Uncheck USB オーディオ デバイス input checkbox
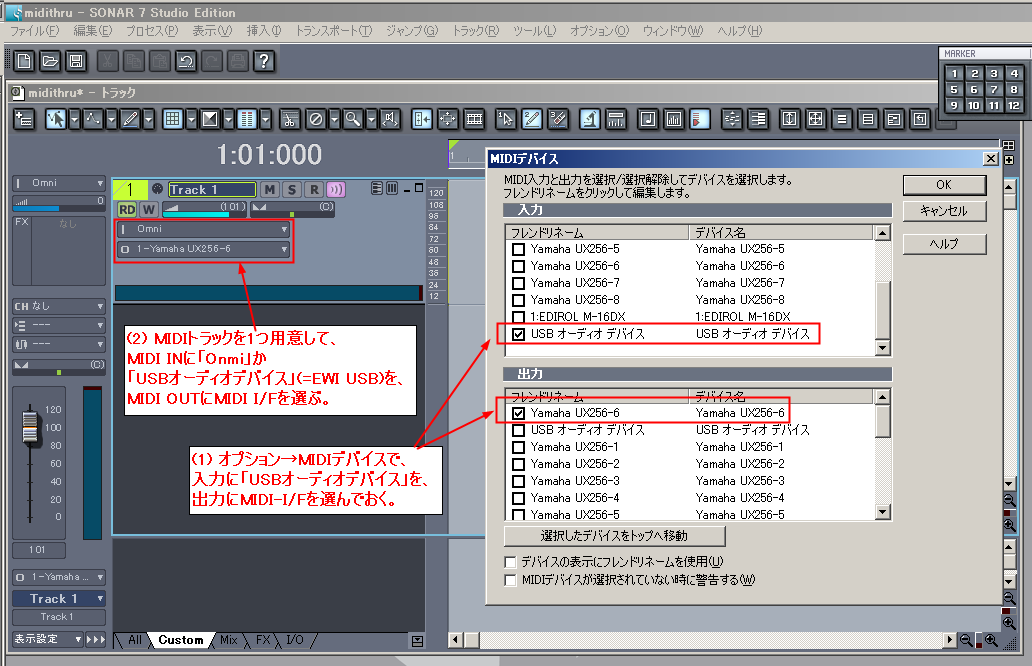1032x666 pixels. [519, 334]
